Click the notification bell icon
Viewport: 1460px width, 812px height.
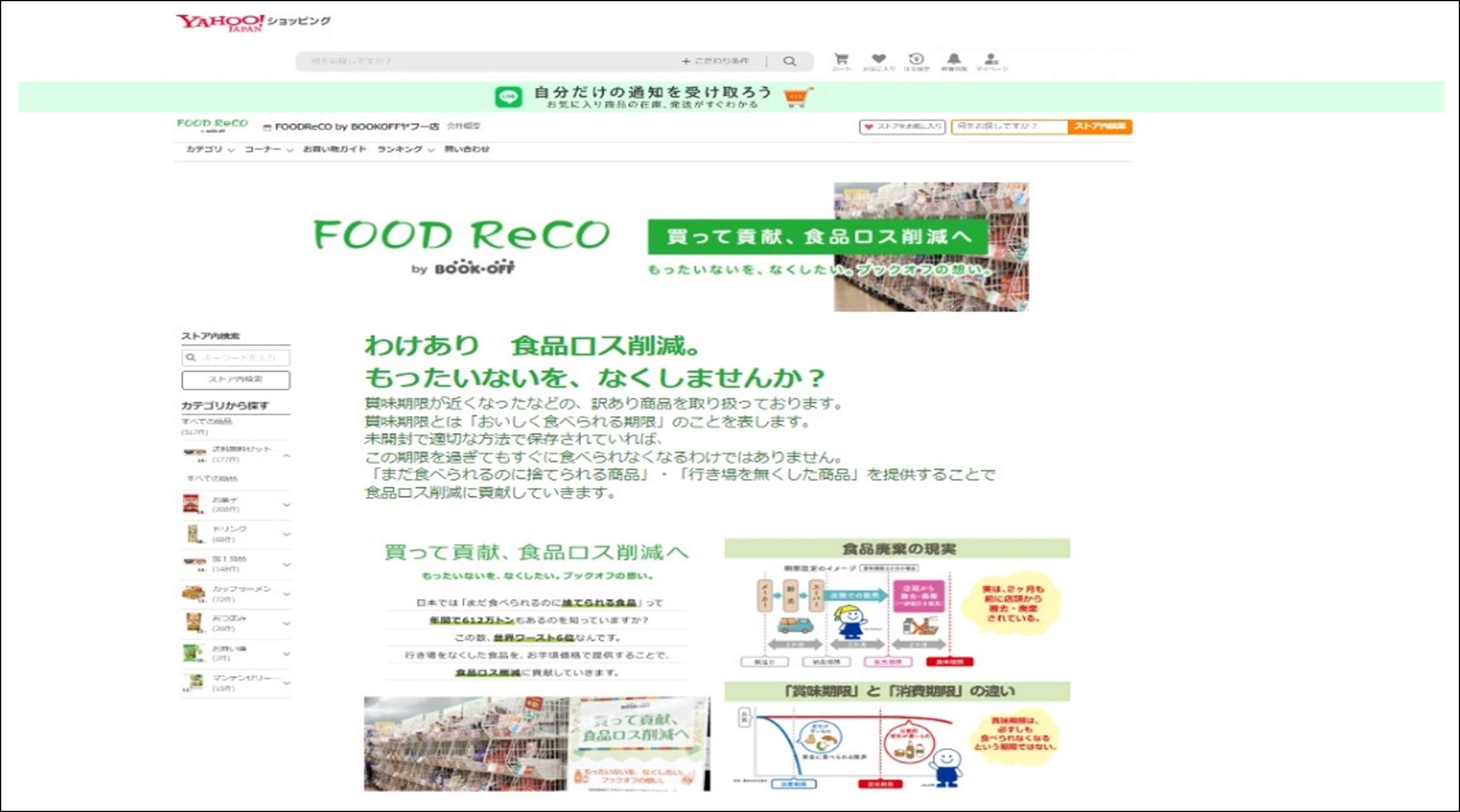click(x=954, y=59)
